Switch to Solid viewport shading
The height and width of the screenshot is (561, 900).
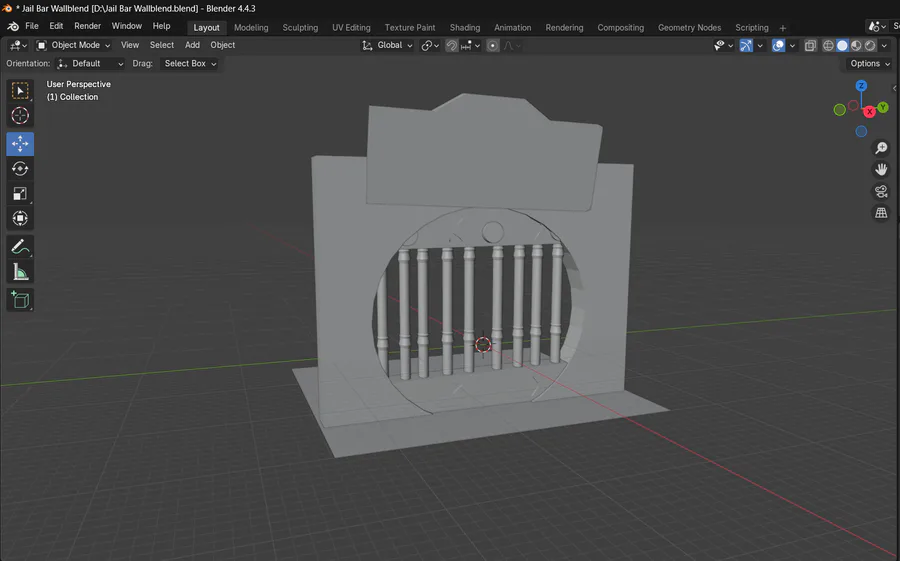[842, 45]
